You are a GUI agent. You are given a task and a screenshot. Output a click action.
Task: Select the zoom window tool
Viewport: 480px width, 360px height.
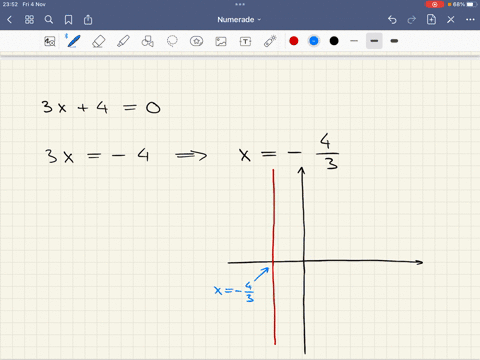coord(50,41)
